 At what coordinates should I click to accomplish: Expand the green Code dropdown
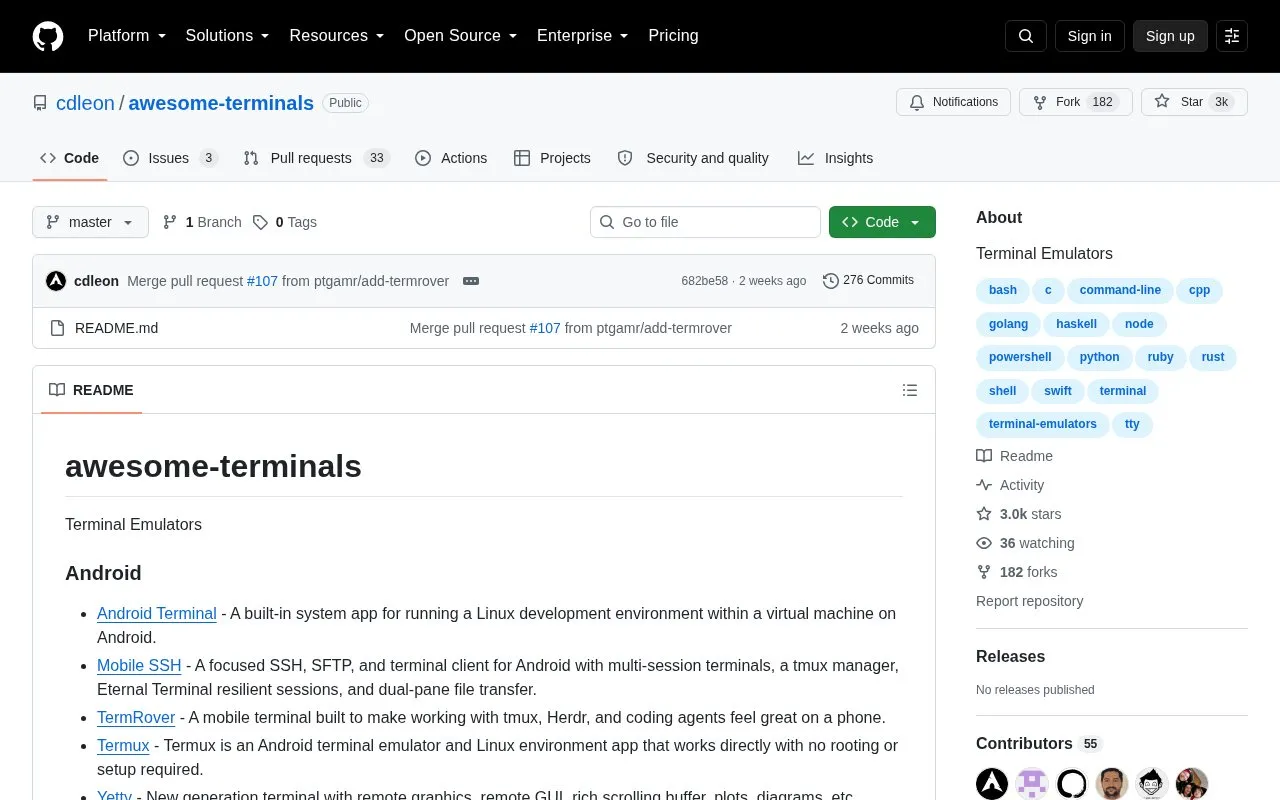[882, 222]
